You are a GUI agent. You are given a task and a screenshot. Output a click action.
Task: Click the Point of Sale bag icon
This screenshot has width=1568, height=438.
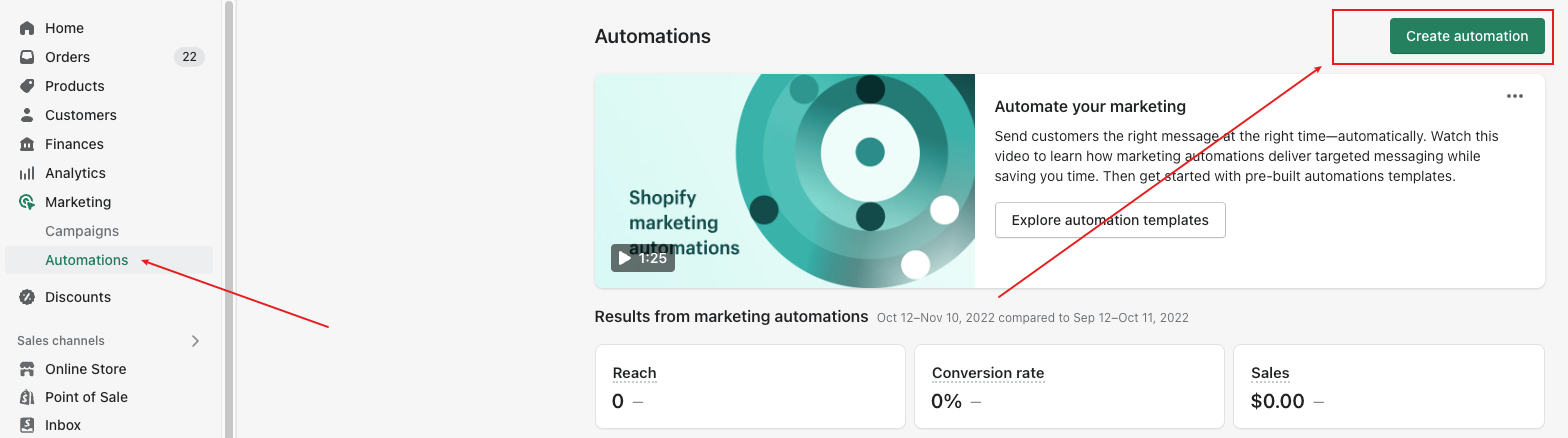(27, 397)
